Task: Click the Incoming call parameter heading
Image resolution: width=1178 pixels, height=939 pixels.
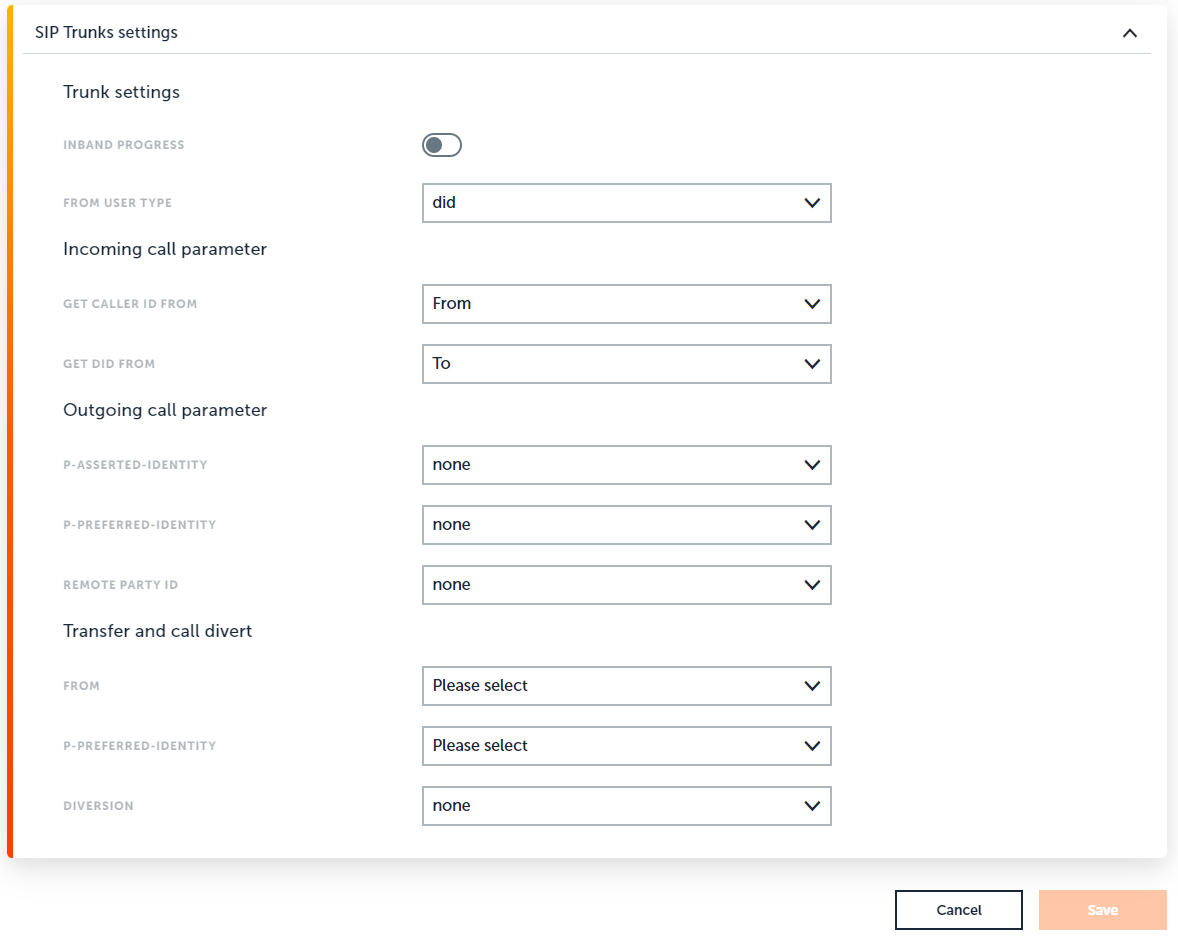Action: tap(165, 249)
